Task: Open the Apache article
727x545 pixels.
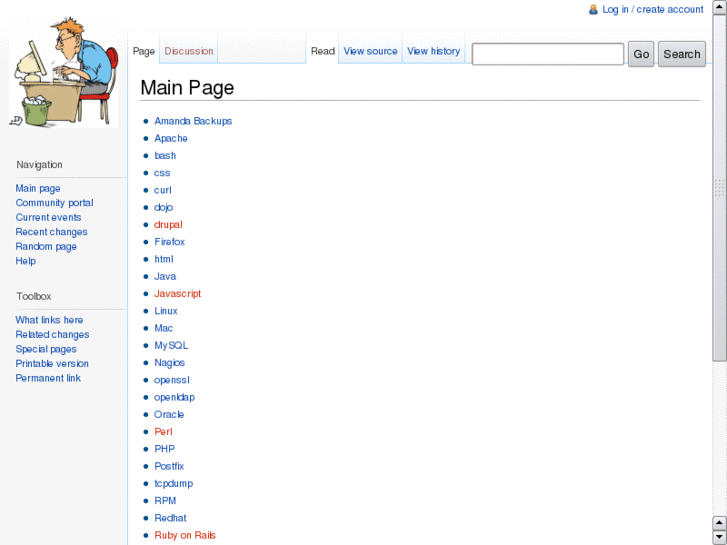Action: pos(171,138)
